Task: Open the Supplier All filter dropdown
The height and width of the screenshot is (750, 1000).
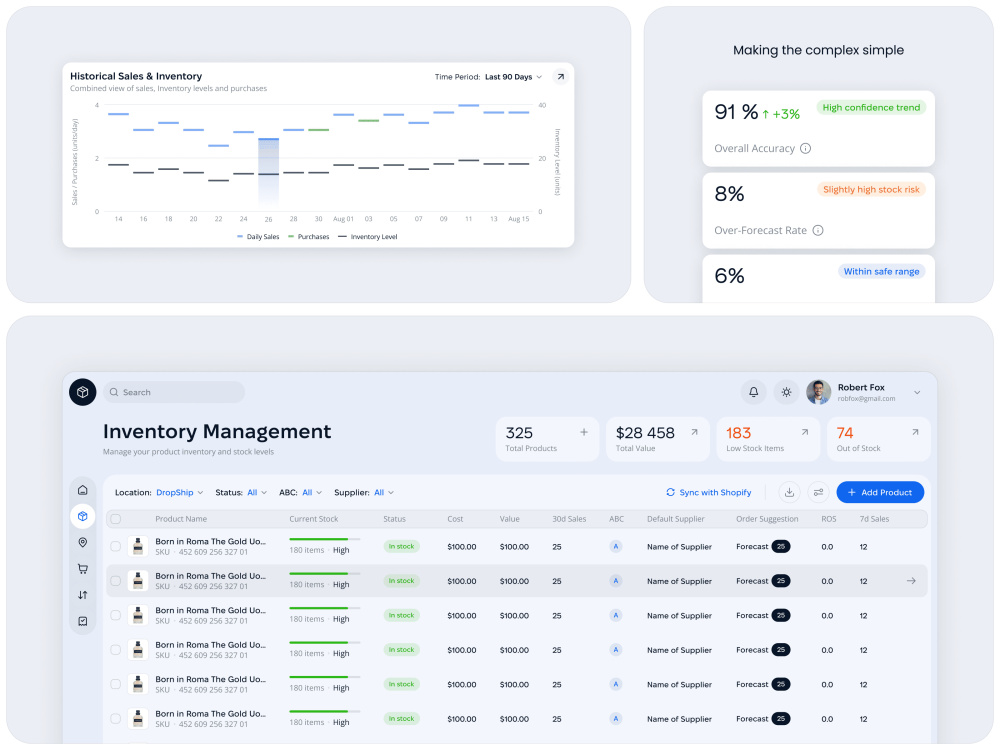Action: point(384,492)
